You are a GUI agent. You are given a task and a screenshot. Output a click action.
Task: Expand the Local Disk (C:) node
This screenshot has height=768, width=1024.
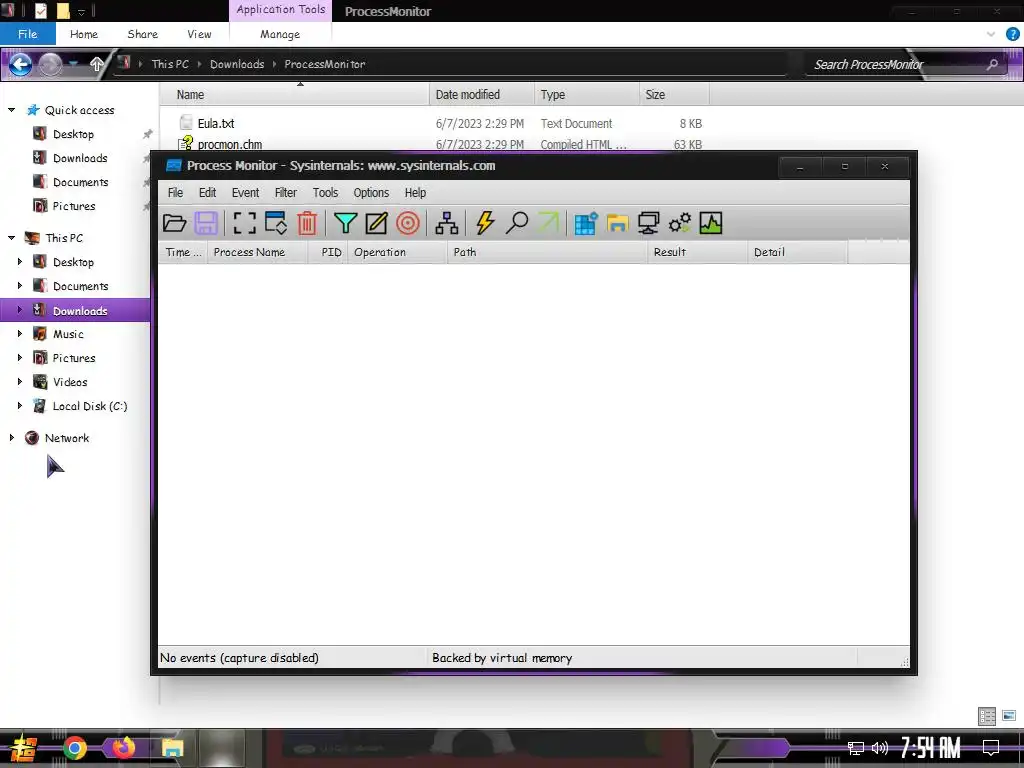point(20,406)
